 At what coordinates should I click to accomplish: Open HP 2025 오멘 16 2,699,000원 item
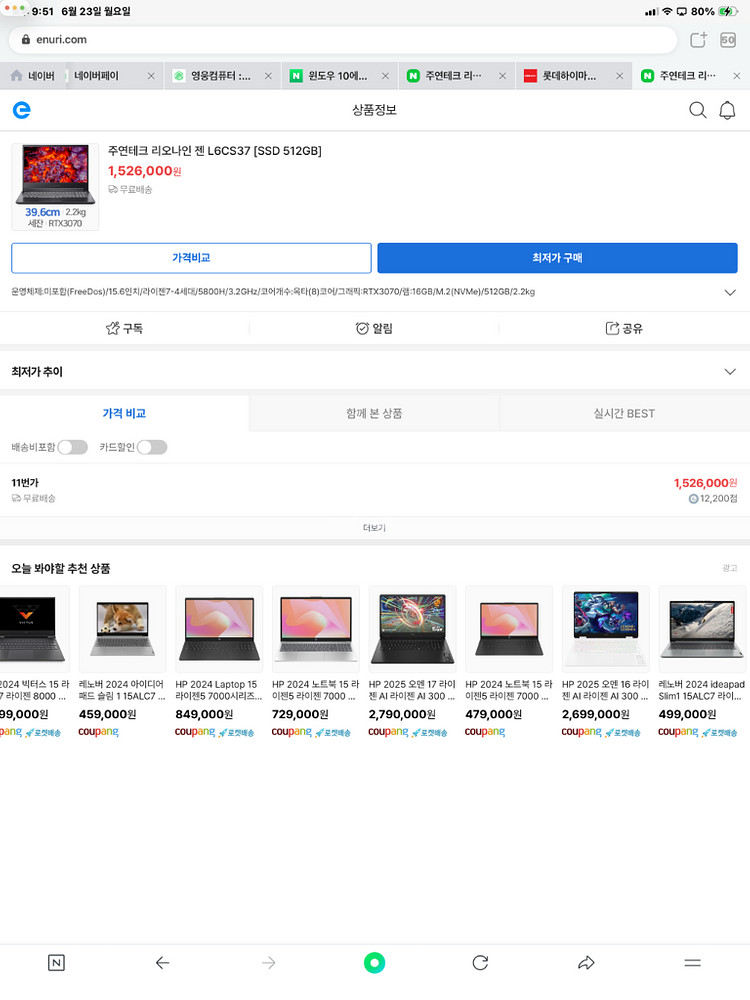pyautogui.click(x=606, y=661)
